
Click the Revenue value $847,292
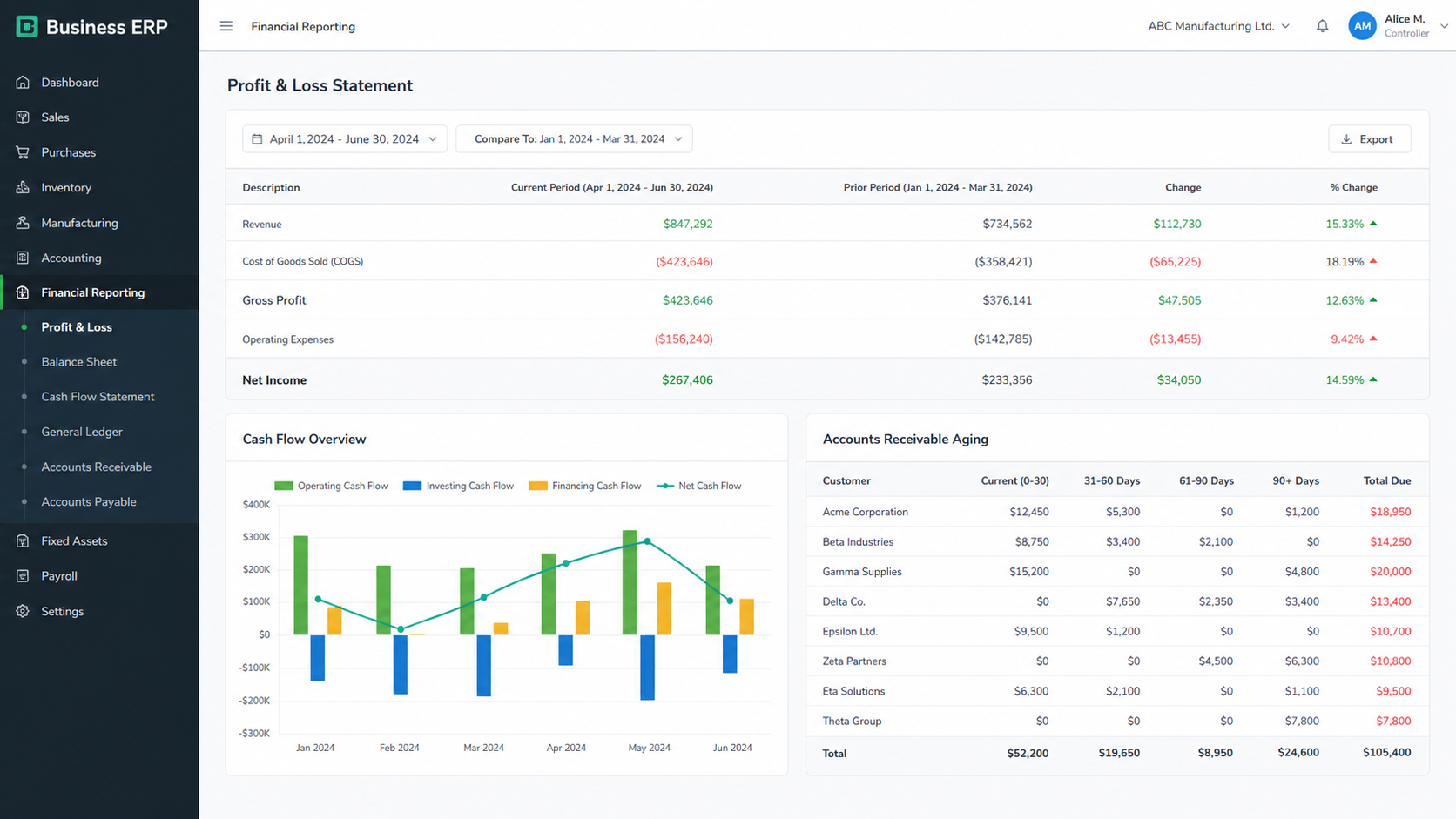click(x=688, y=224)
